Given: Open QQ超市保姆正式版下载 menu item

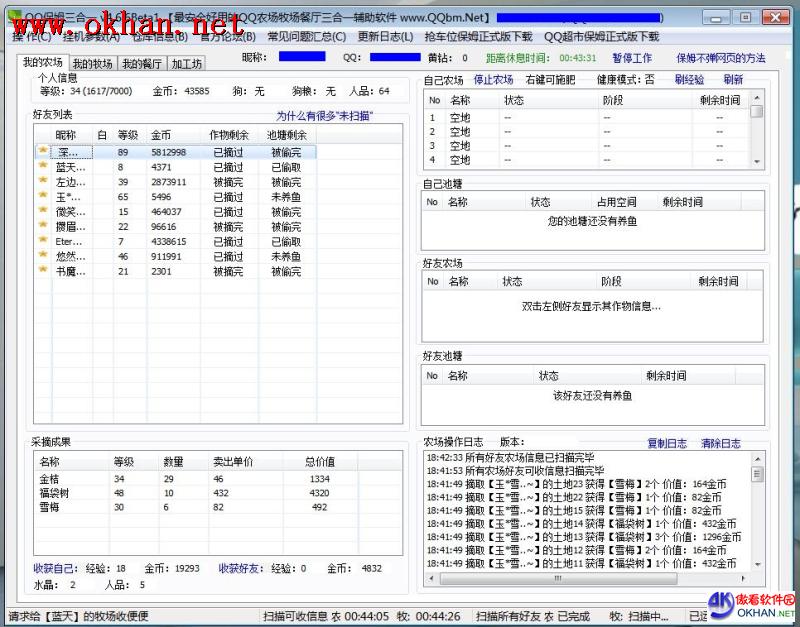Looking at the screenshot, I should tap(602, 37).
